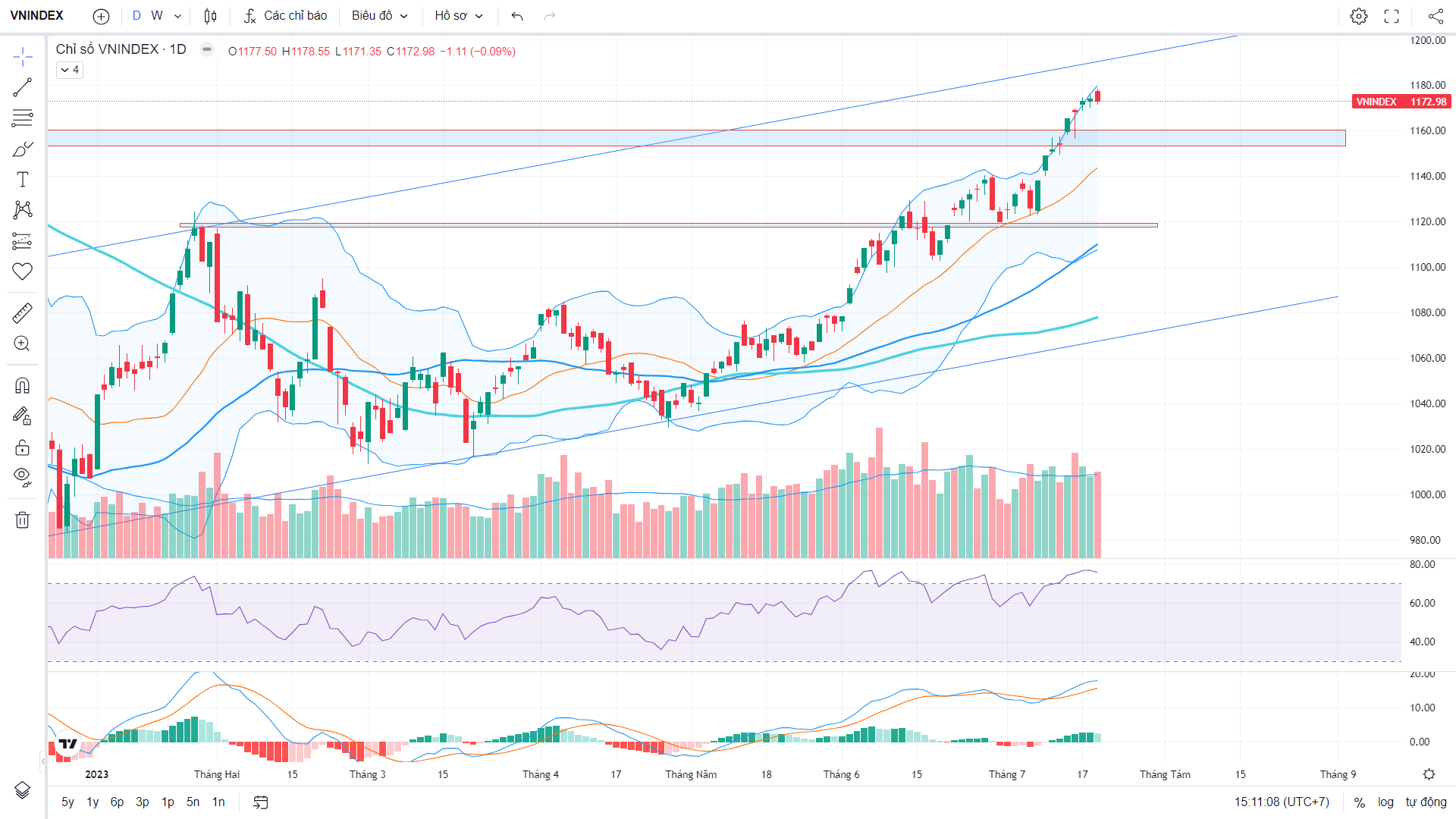
Task: Toggle lock all drawing tools
Action: 22,447
